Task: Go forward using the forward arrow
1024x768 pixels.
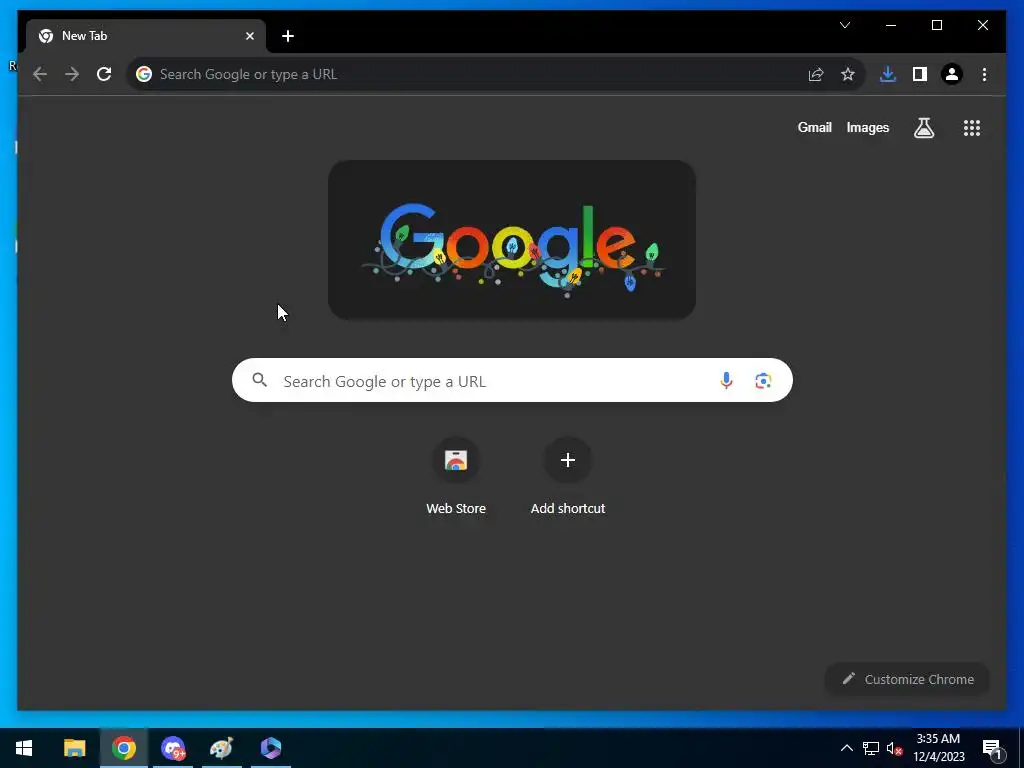Action: point(72,74)
